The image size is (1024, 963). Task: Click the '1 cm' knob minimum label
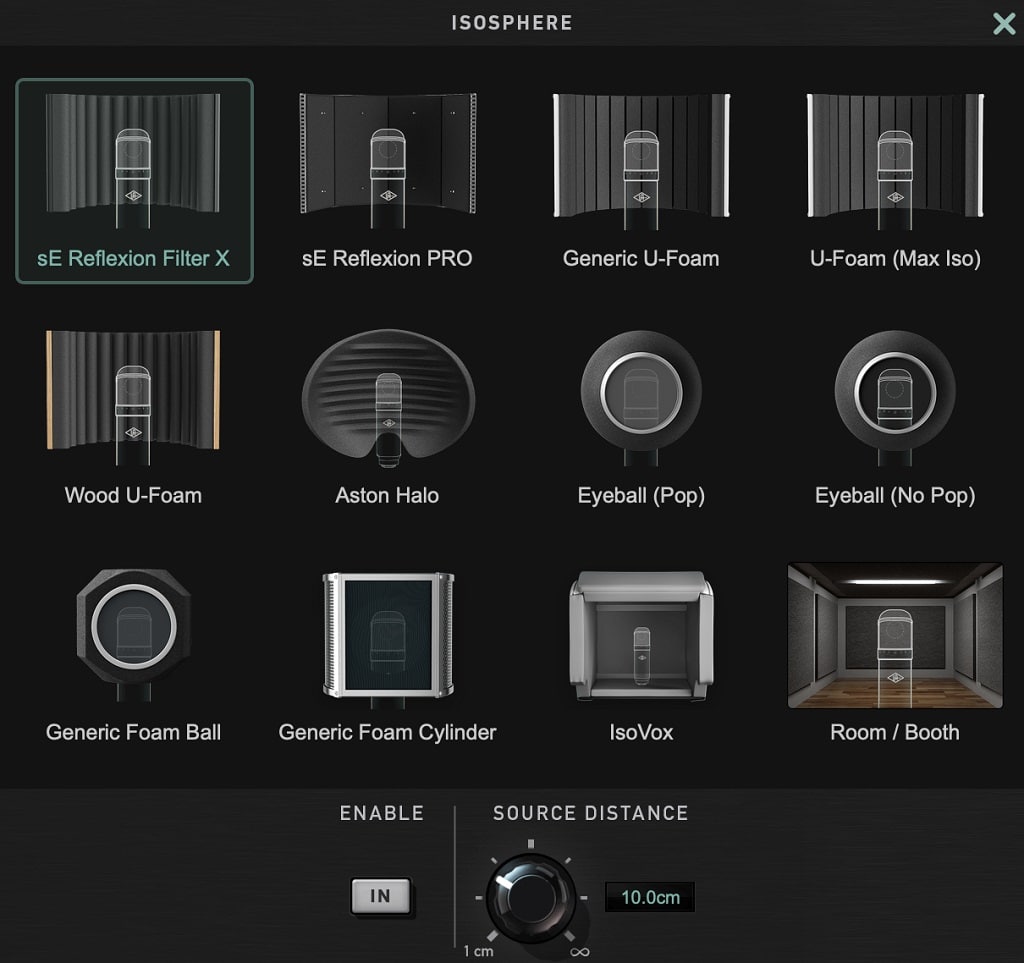tap(479, 951)
